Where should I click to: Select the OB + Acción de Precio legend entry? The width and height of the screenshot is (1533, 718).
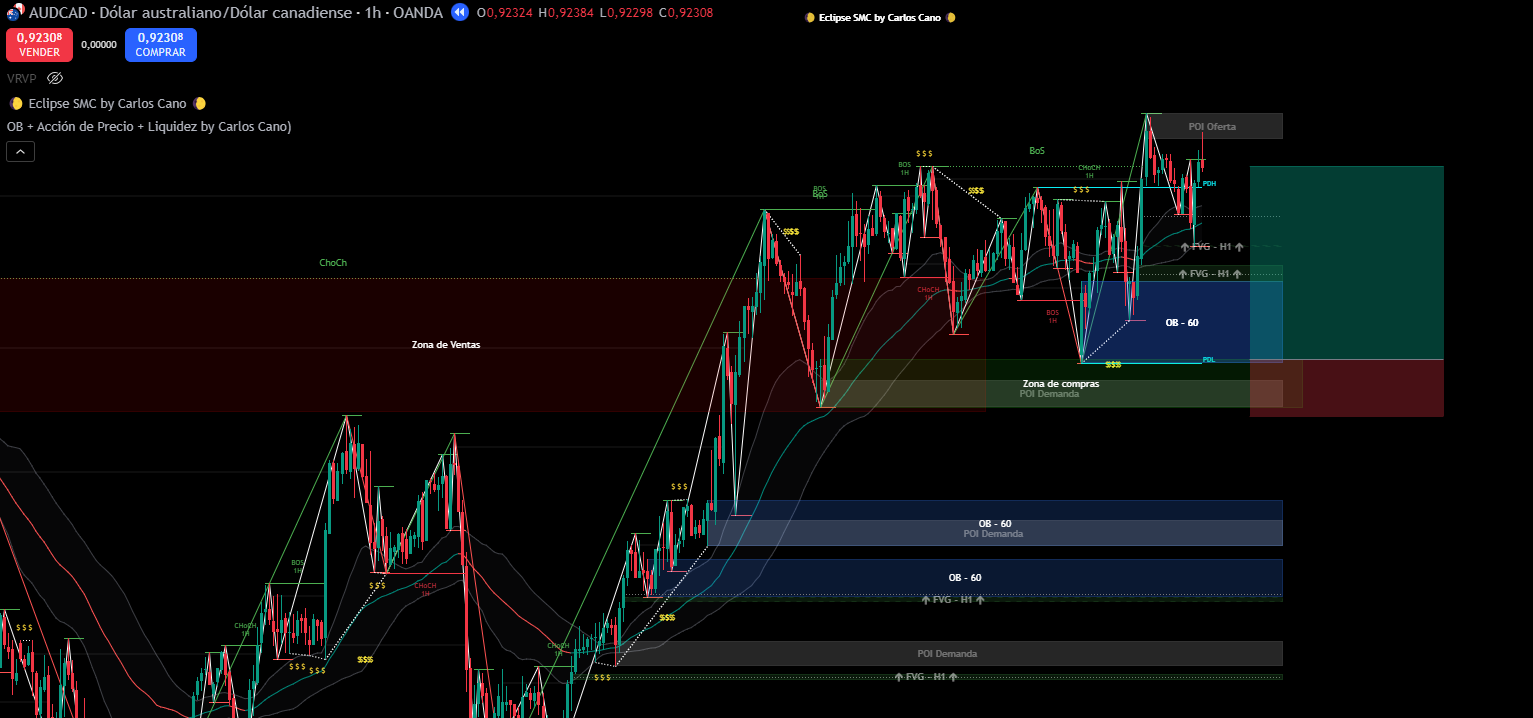[x=148, y=126]
